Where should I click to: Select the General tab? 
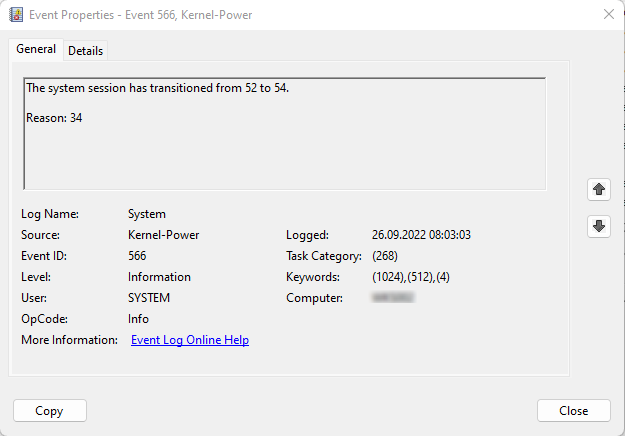click(x=36, y=50)
